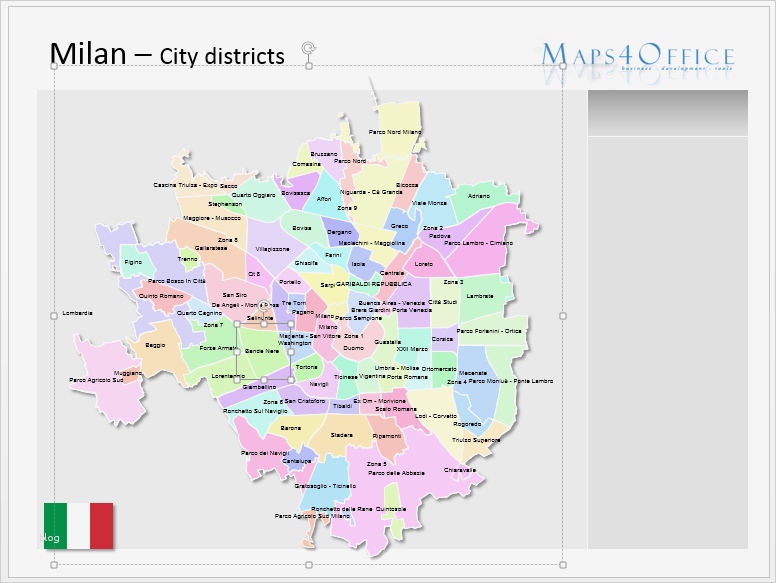Select the GARIBALDI REPUBBLICA label
Viewport: 776px width, 583px height.
tap(374, 285)
